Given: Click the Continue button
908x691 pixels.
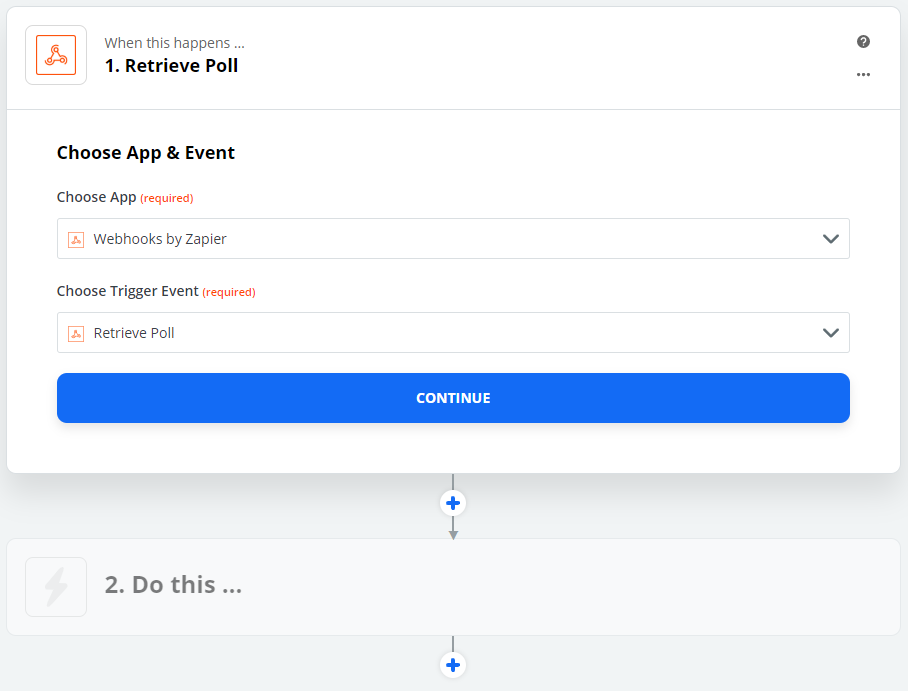Looking at the screenshot, I should 453,398.
